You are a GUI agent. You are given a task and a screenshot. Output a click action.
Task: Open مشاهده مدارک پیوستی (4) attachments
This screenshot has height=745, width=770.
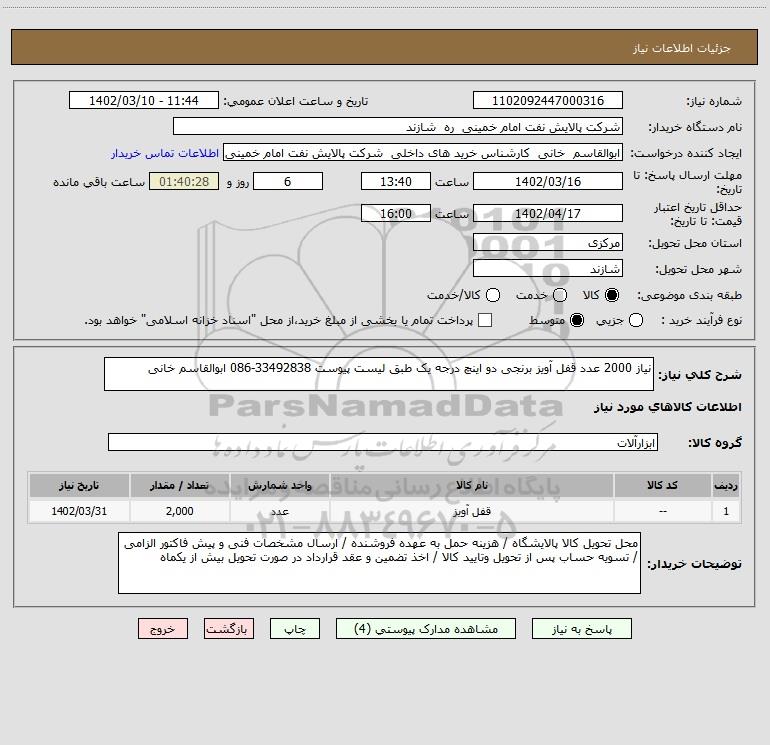[426, 629]
